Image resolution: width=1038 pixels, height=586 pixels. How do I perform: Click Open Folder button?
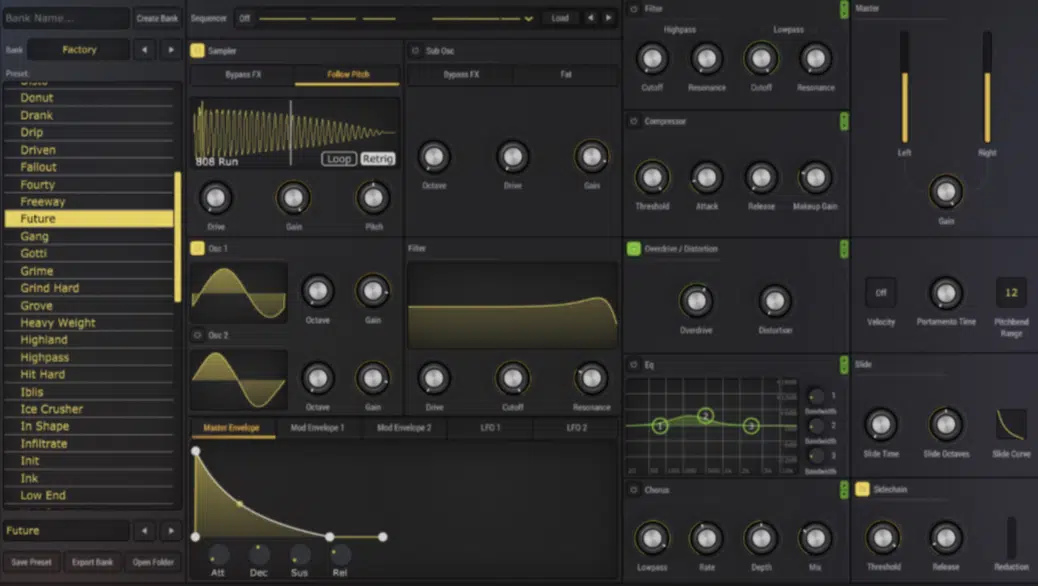[x=153, y=562]
